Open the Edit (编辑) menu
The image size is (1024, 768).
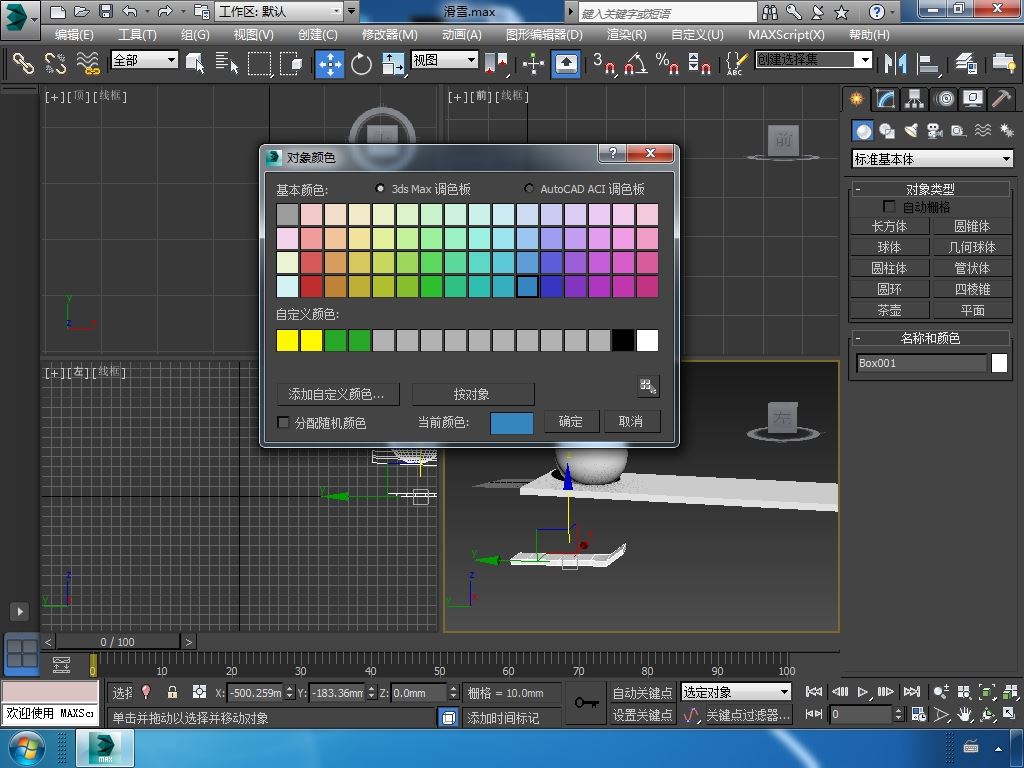click(x=74, y=35)
